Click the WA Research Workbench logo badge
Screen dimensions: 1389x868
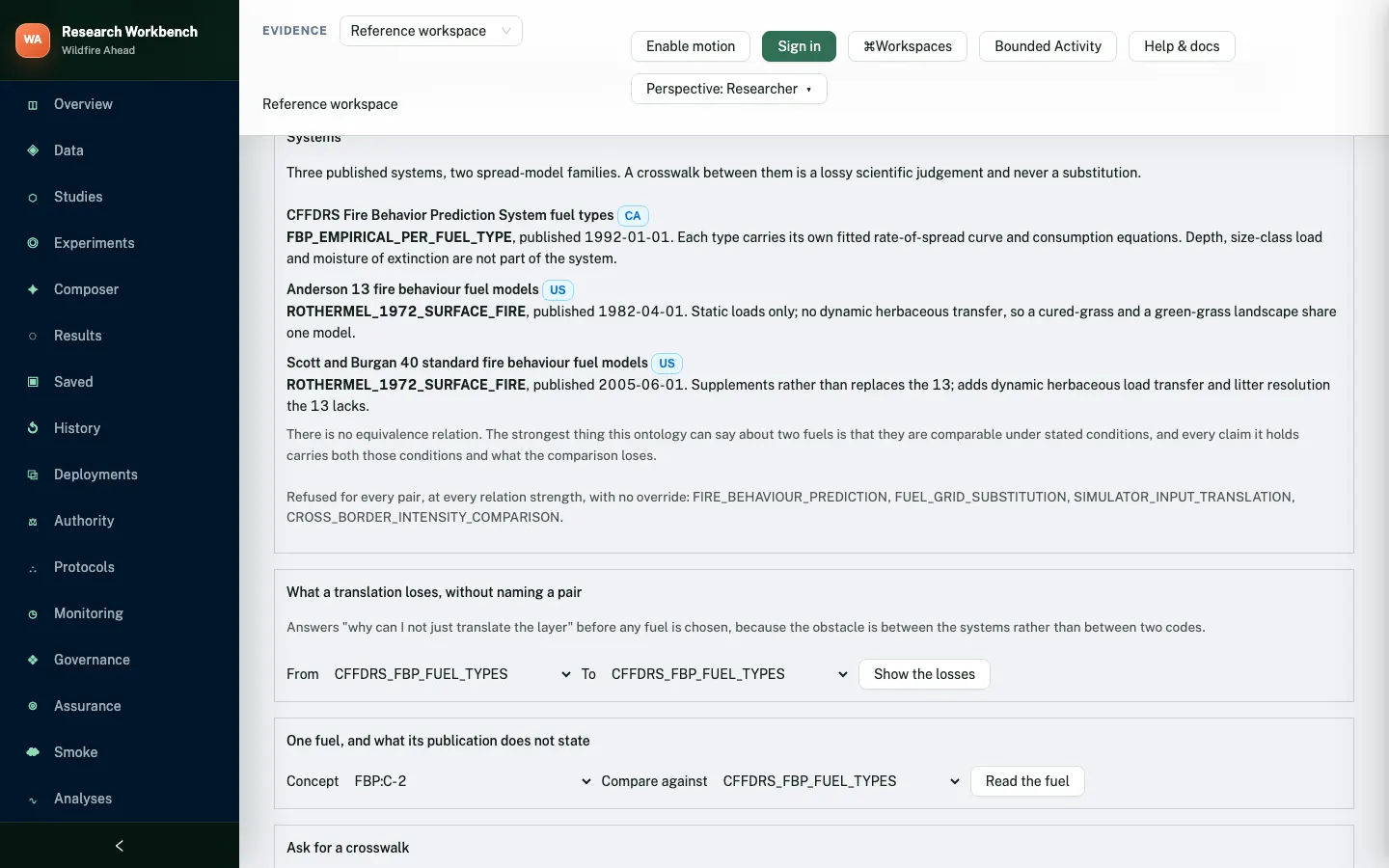(x=33, y=40)
